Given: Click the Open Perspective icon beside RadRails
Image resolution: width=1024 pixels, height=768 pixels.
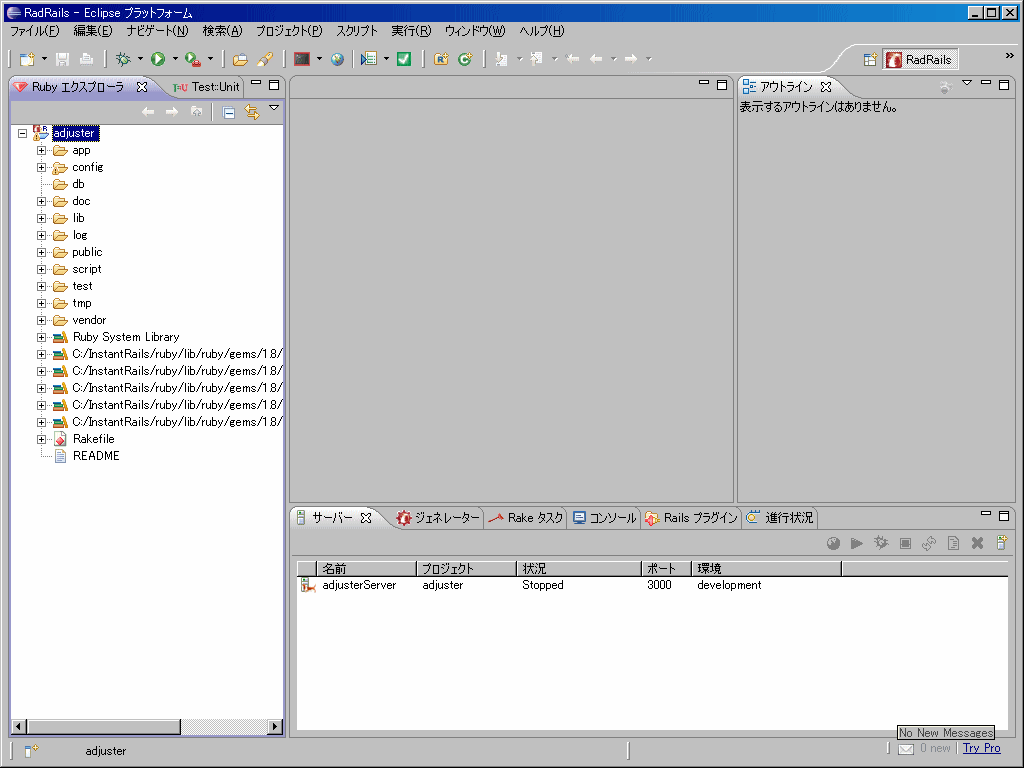Looking at the screenshot, I should (x=870, y=59).
